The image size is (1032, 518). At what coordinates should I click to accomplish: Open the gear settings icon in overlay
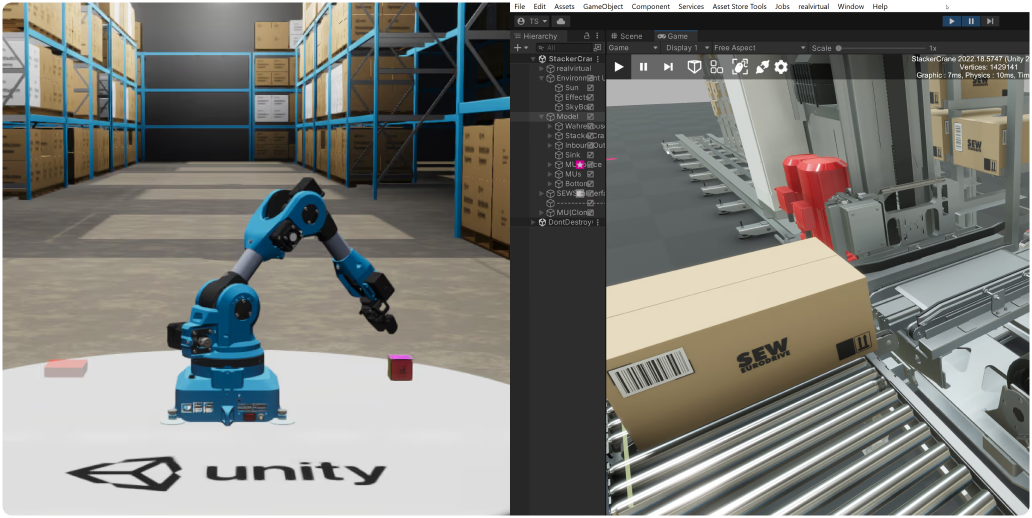(x=781, y=66)
